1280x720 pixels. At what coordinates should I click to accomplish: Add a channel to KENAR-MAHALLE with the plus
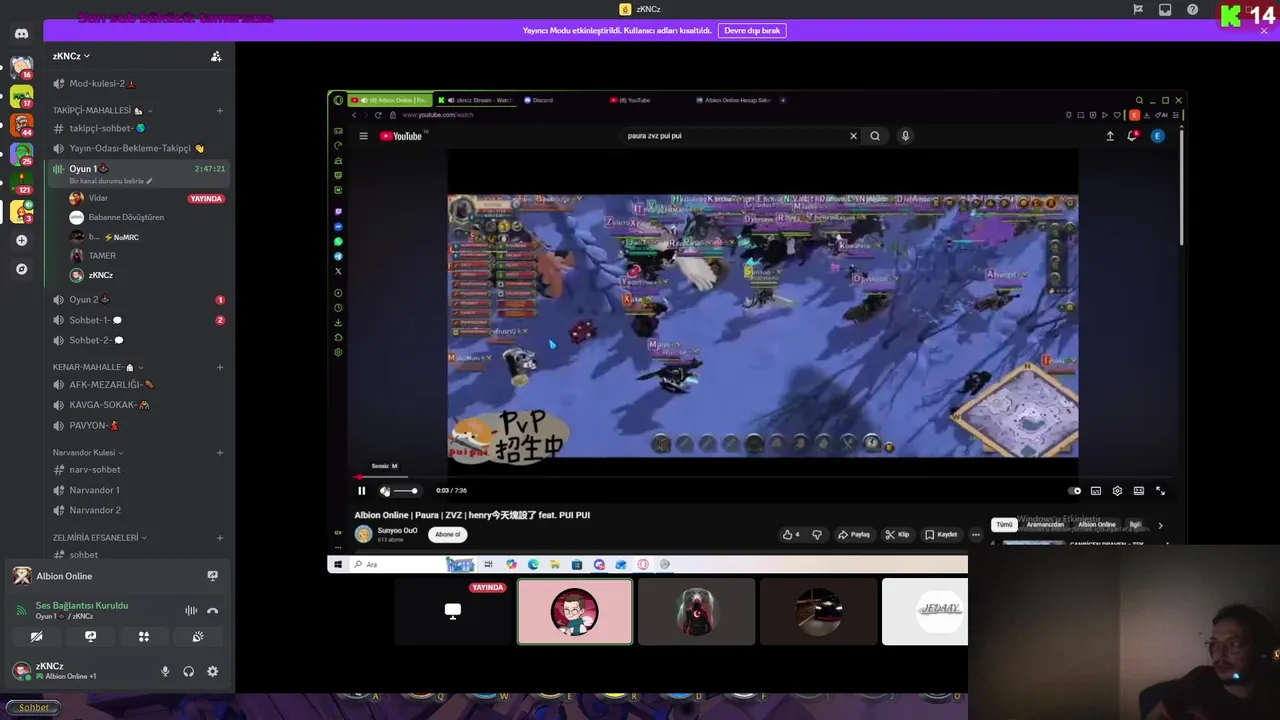(220, 367)
